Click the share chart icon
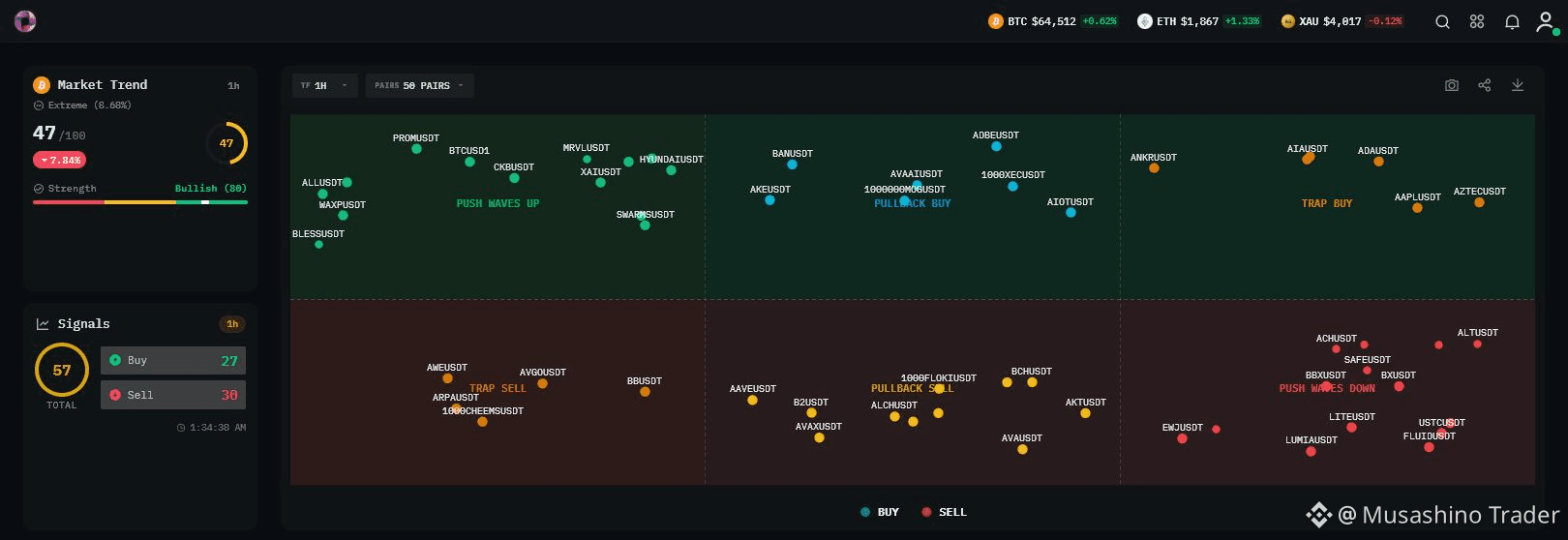Screen dimensions: 1568x540 coord(1485,85)
